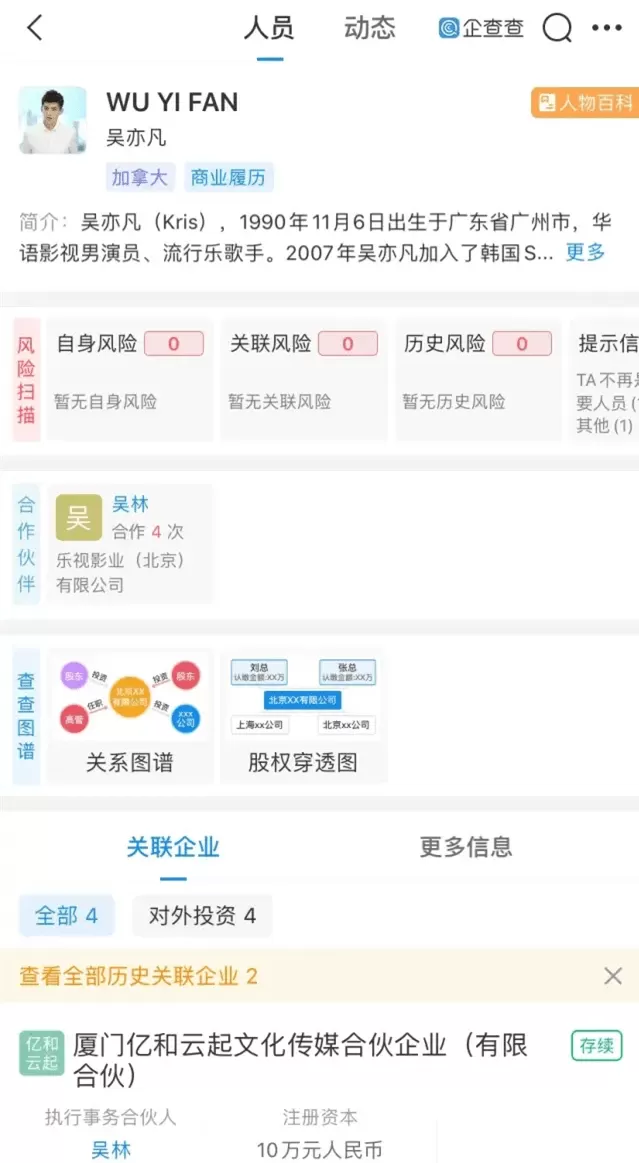Tap the back arrow icon

(x=35, y=28)
